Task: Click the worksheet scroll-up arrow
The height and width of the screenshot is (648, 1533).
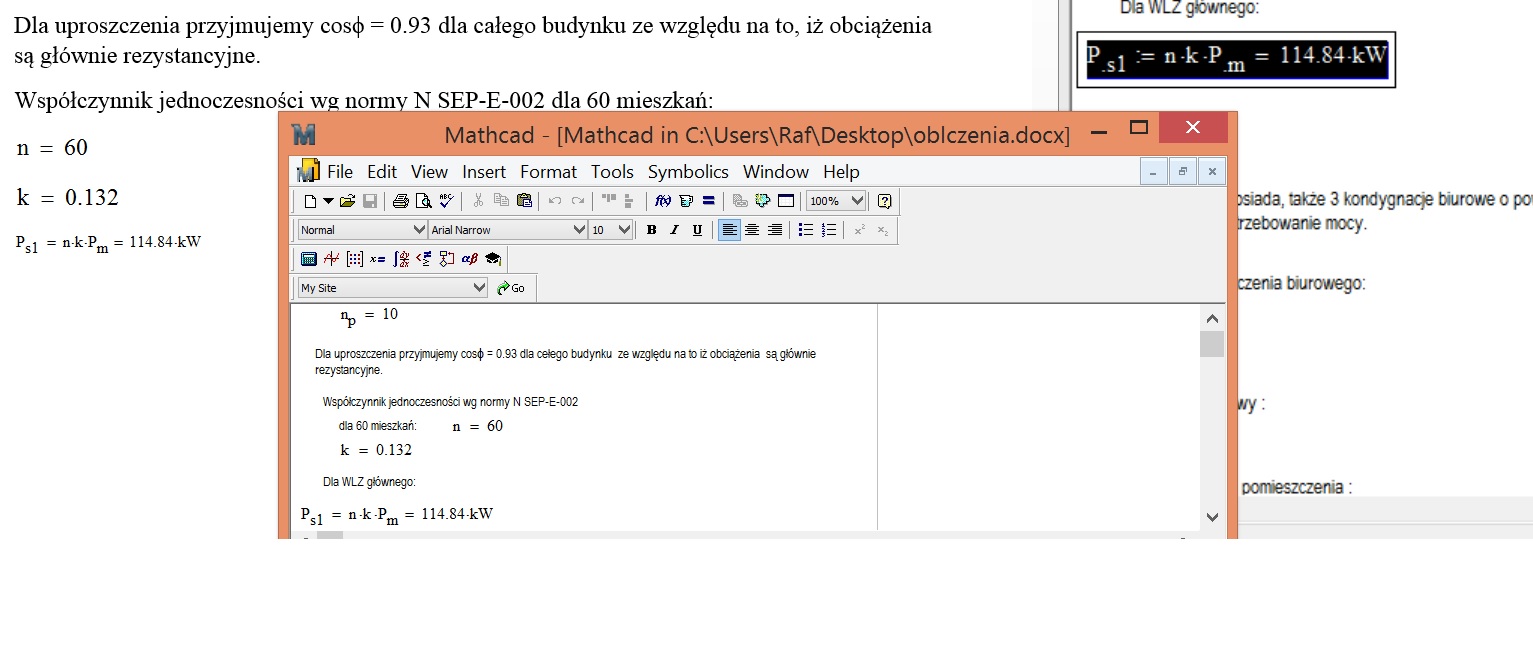Action: point(1212,319)
